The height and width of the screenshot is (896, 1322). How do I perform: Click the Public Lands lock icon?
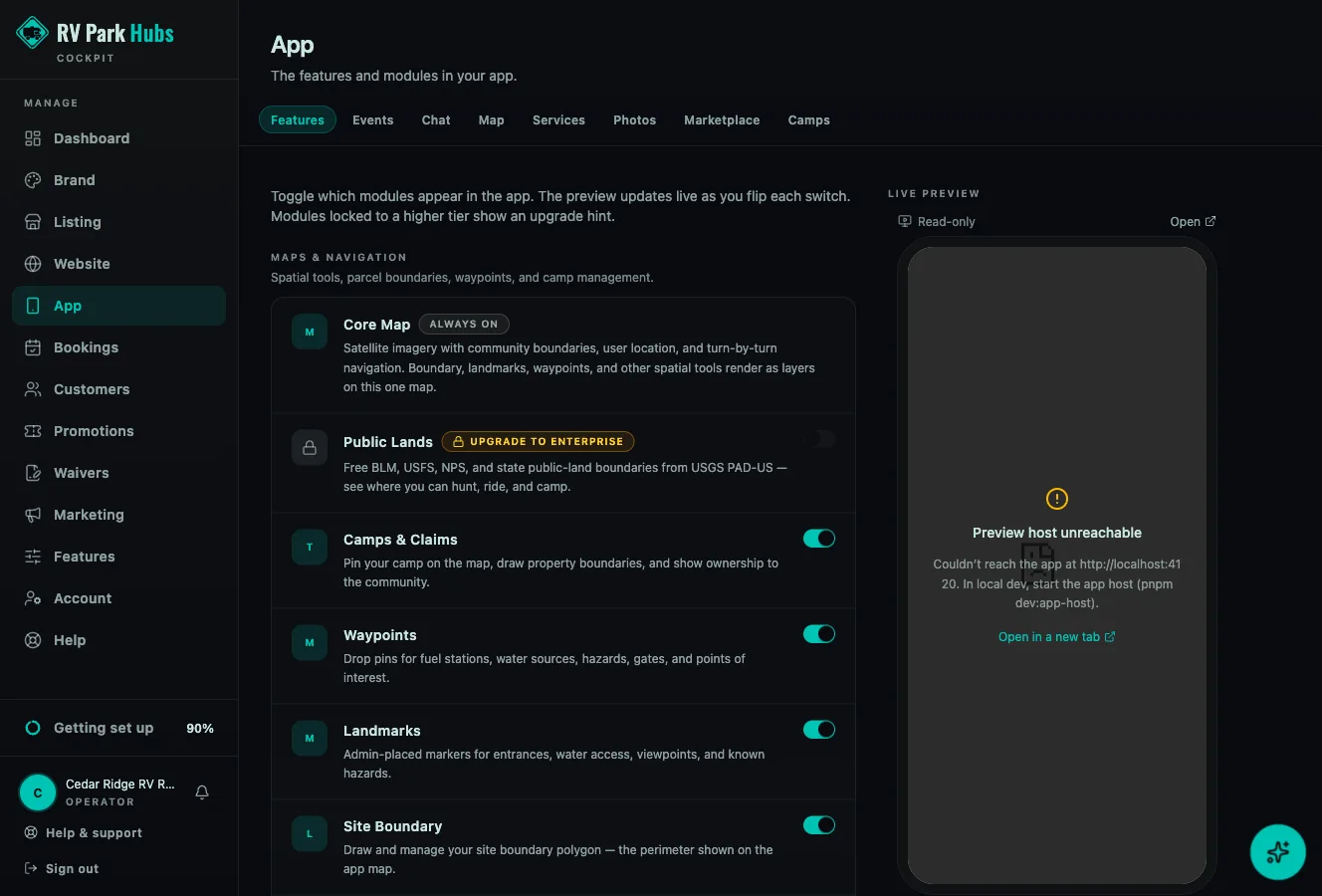click(310, 448)
